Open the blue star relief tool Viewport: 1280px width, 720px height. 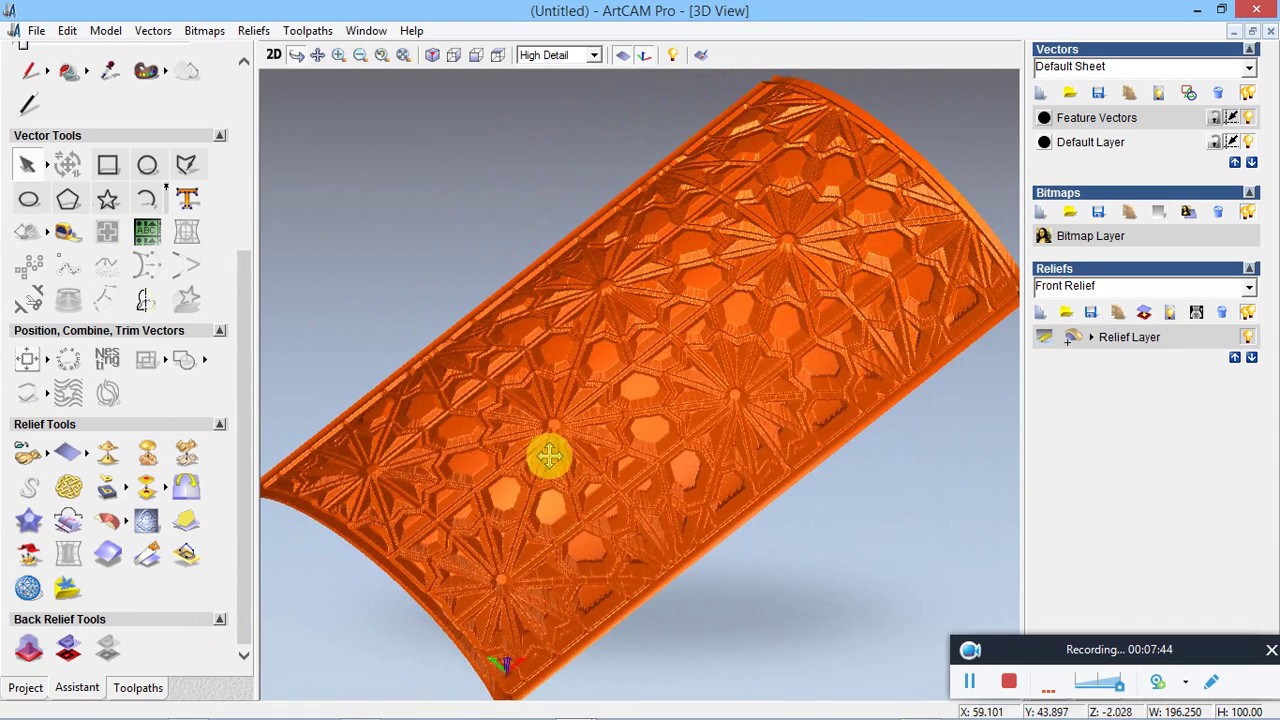point(28,521)
